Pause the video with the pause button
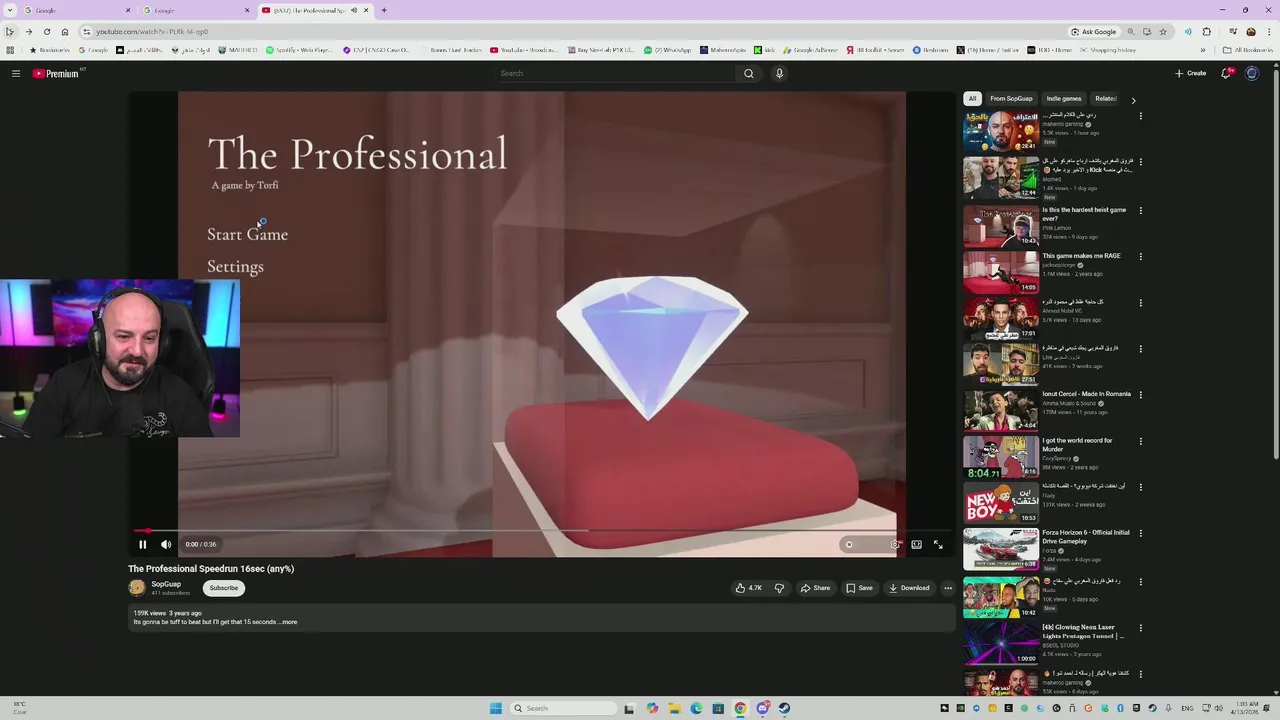Viewport: 1280px width, 720px height. [x=142, y=545]
